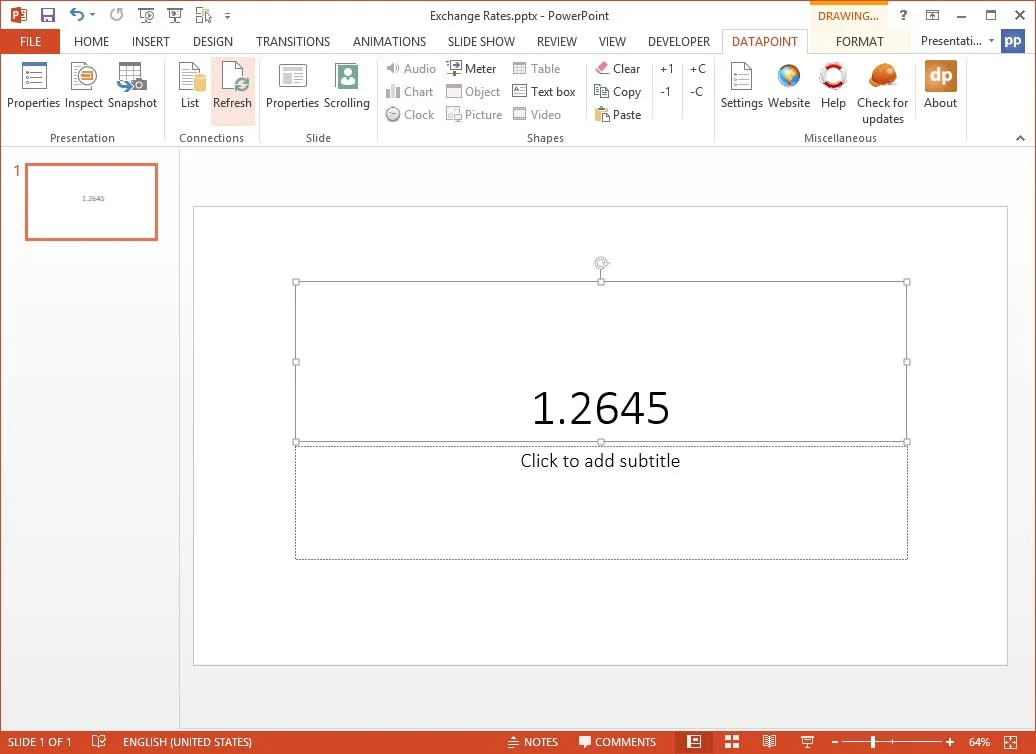Toggle the Notes pane

pyautogui.click(x=533, y=742)
